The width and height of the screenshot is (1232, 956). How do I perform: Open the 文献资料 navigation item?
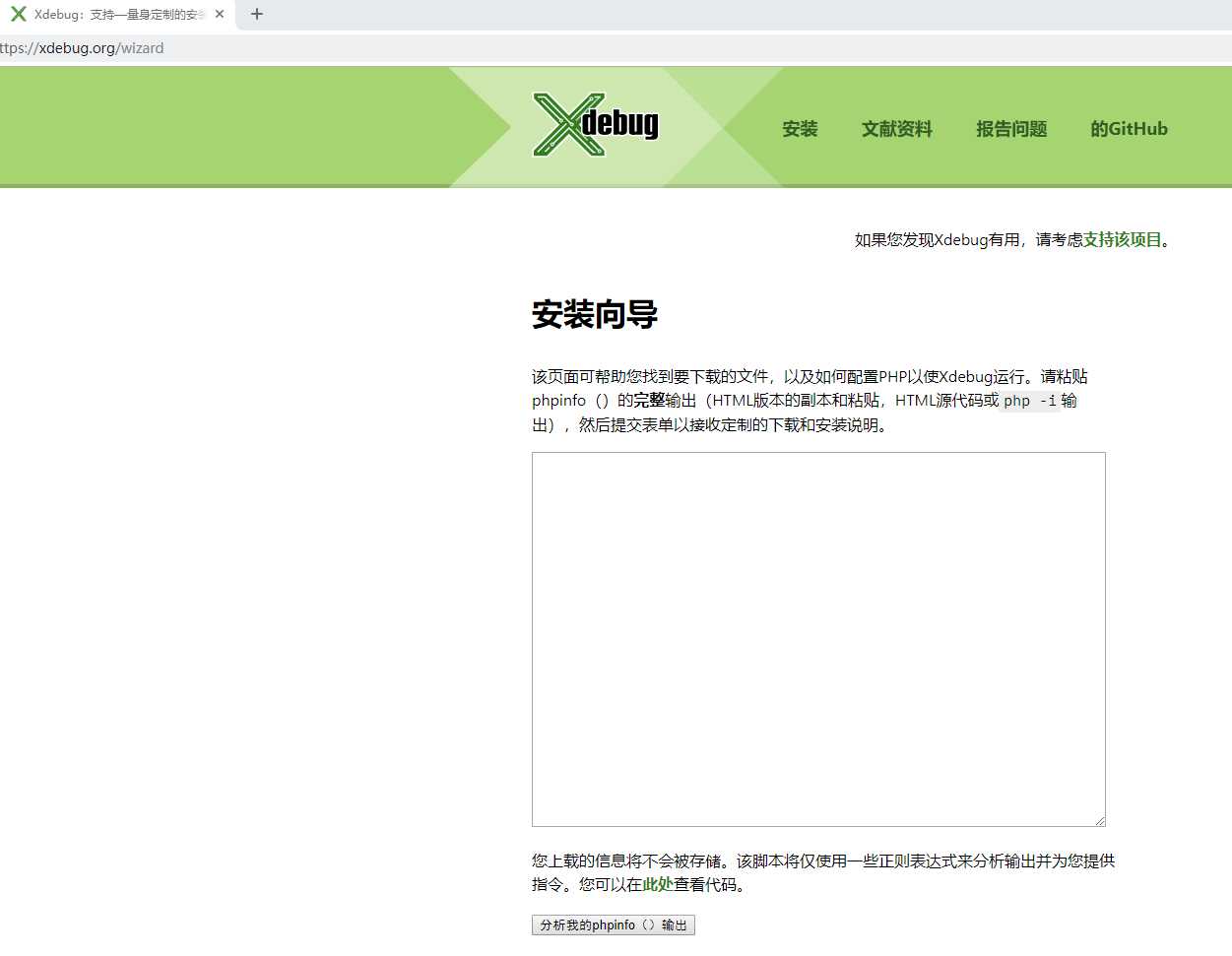[x=895, y=128]
